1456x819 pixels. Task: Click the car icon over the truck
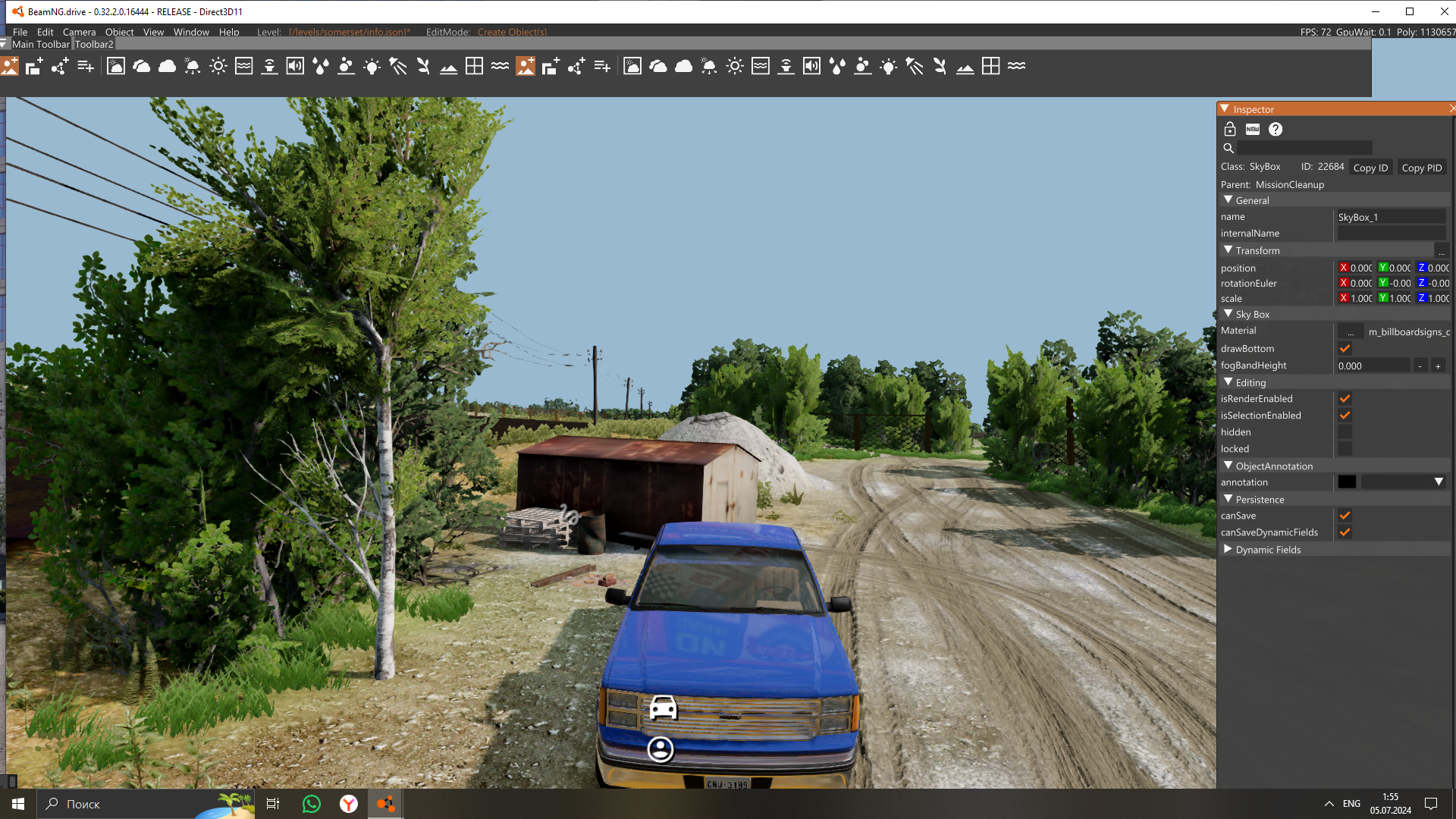[x=664, y=708]
